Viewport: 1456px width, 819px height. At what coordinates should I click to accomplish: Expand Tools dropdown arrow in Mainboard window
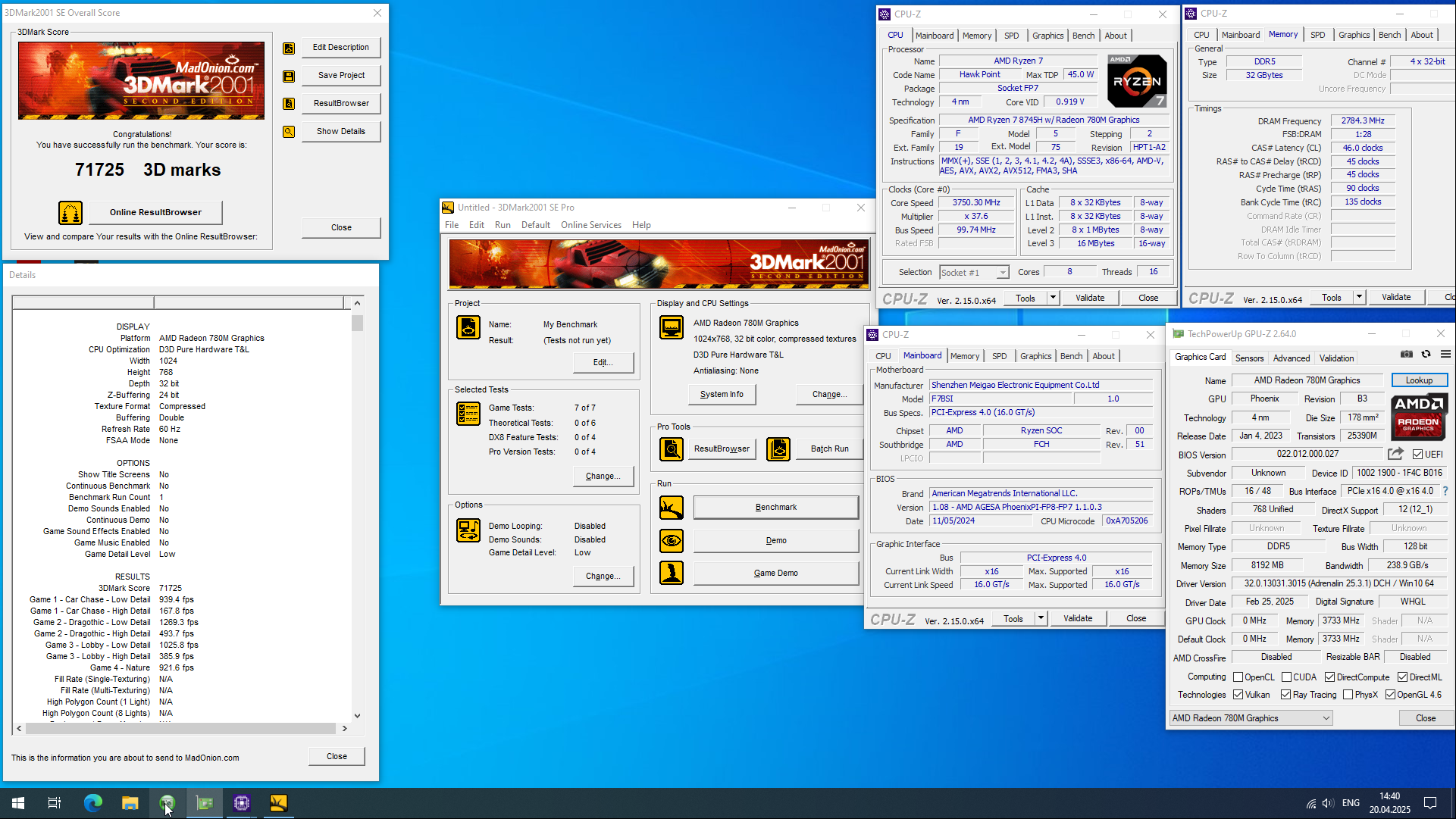[1041, 618]
